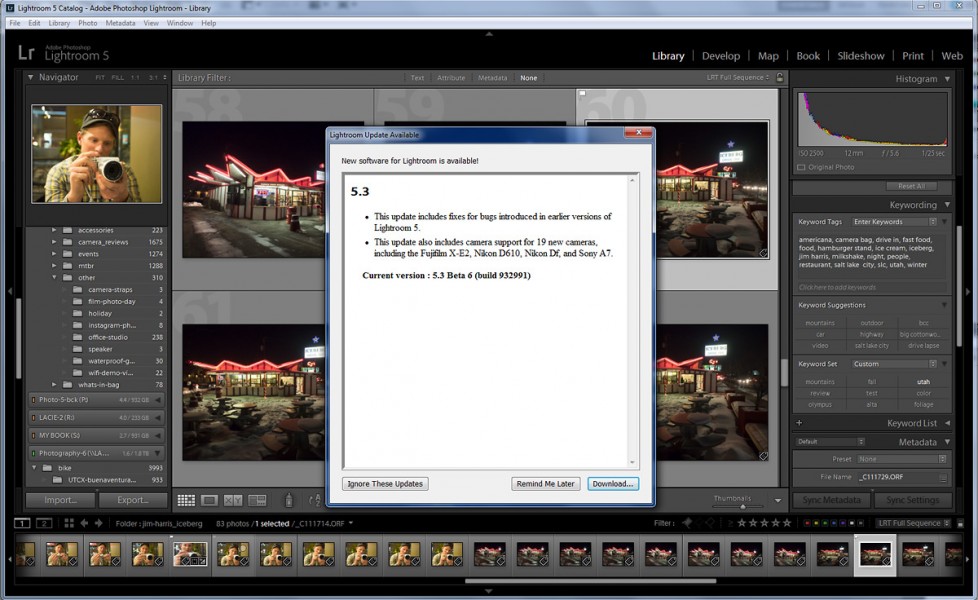Click Ignore These Updates button
This screenshot has height=600, width=978.
[385, 483]
